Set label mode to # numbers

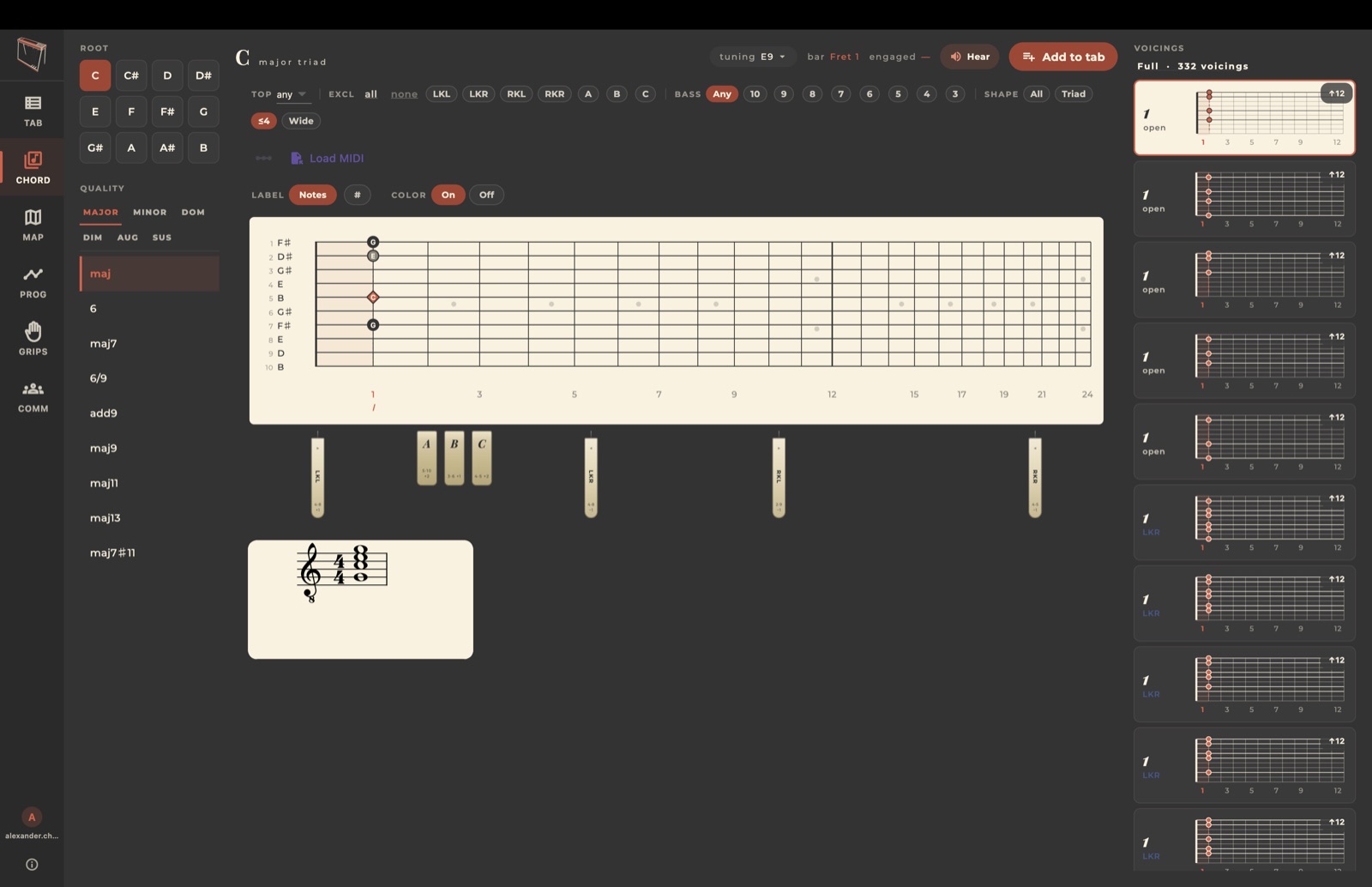coord(358,195)
